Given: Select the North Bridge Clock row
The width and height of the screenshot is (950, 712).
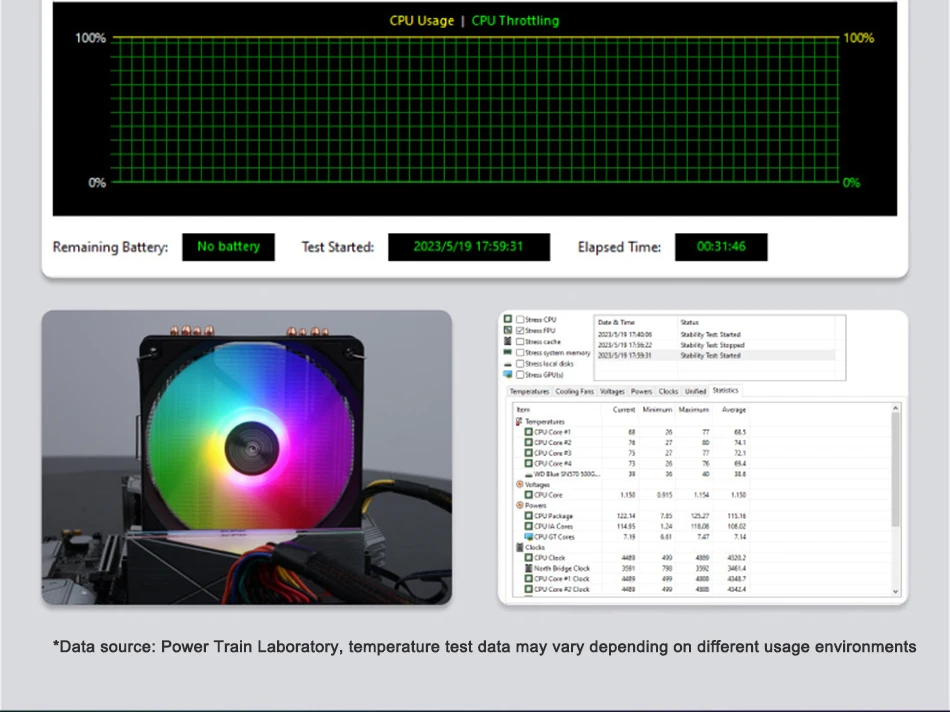Looking at the screenshot, I should pyautogui.click(x=561, y=568).
